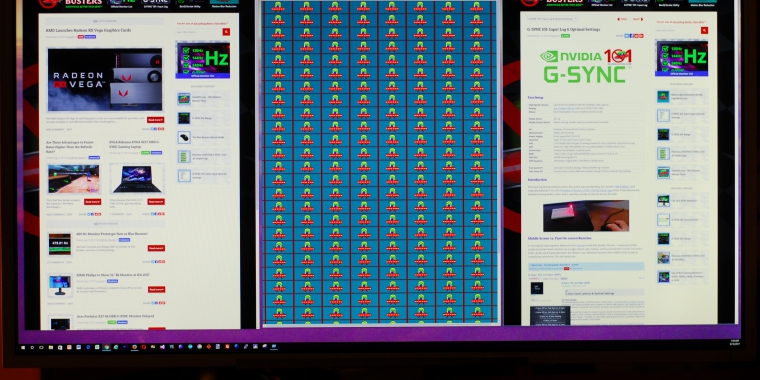Click the NVIDIA G-SYNC 101 header image
Screen dimensions: 760x380
[586, 66]
